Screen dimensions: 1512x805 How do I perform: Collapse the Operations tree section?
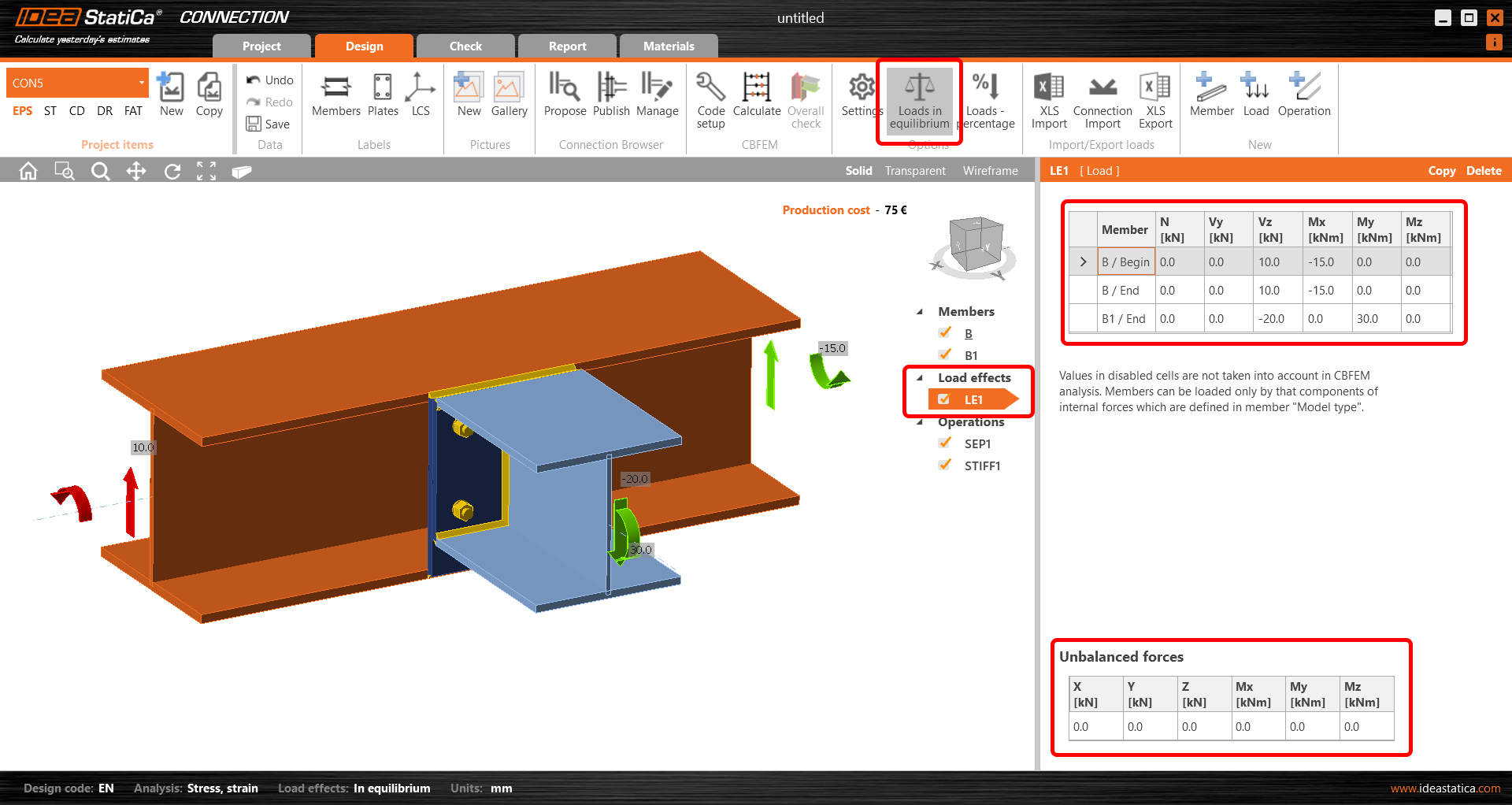tap(920, 422)
